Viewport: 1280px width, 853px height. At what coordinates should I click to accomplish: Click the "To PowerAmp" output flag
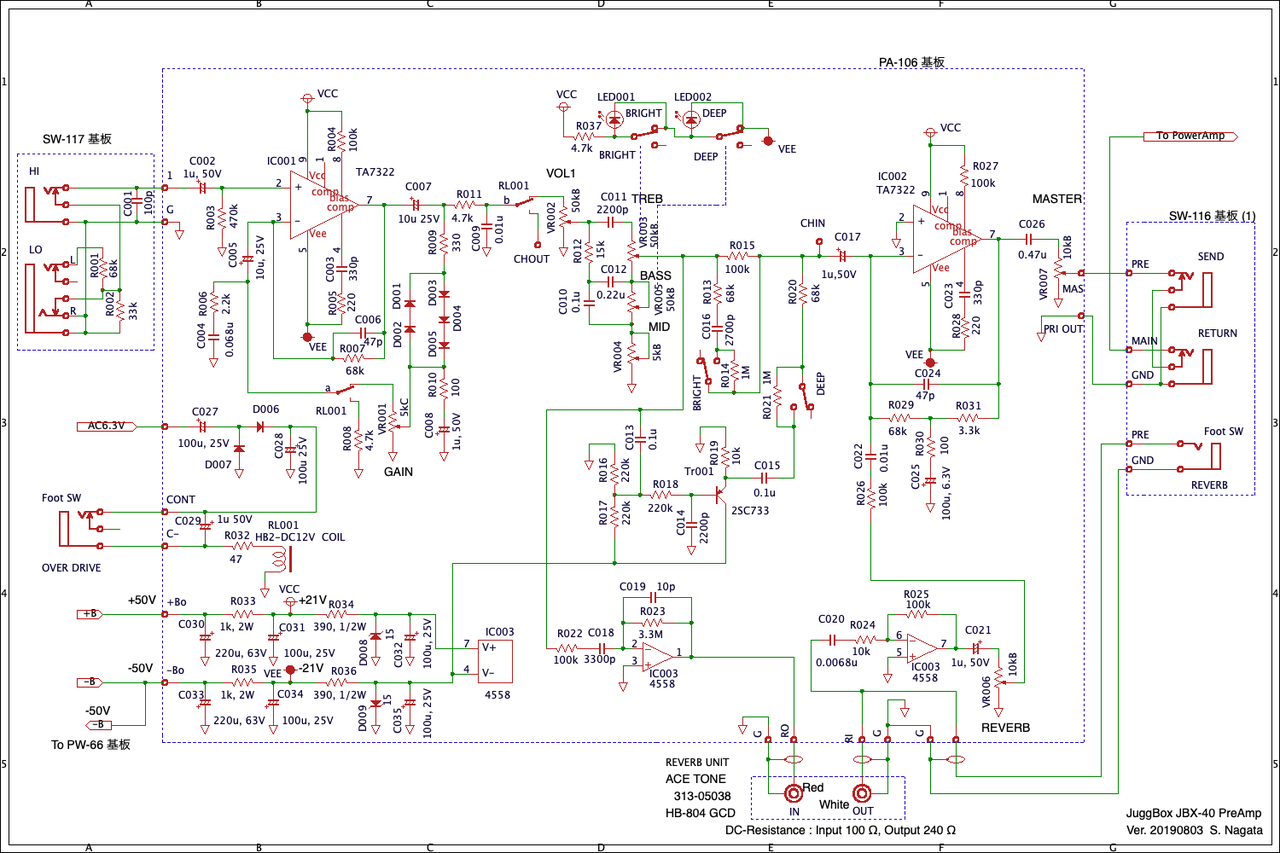click(x=1191, y=136)
